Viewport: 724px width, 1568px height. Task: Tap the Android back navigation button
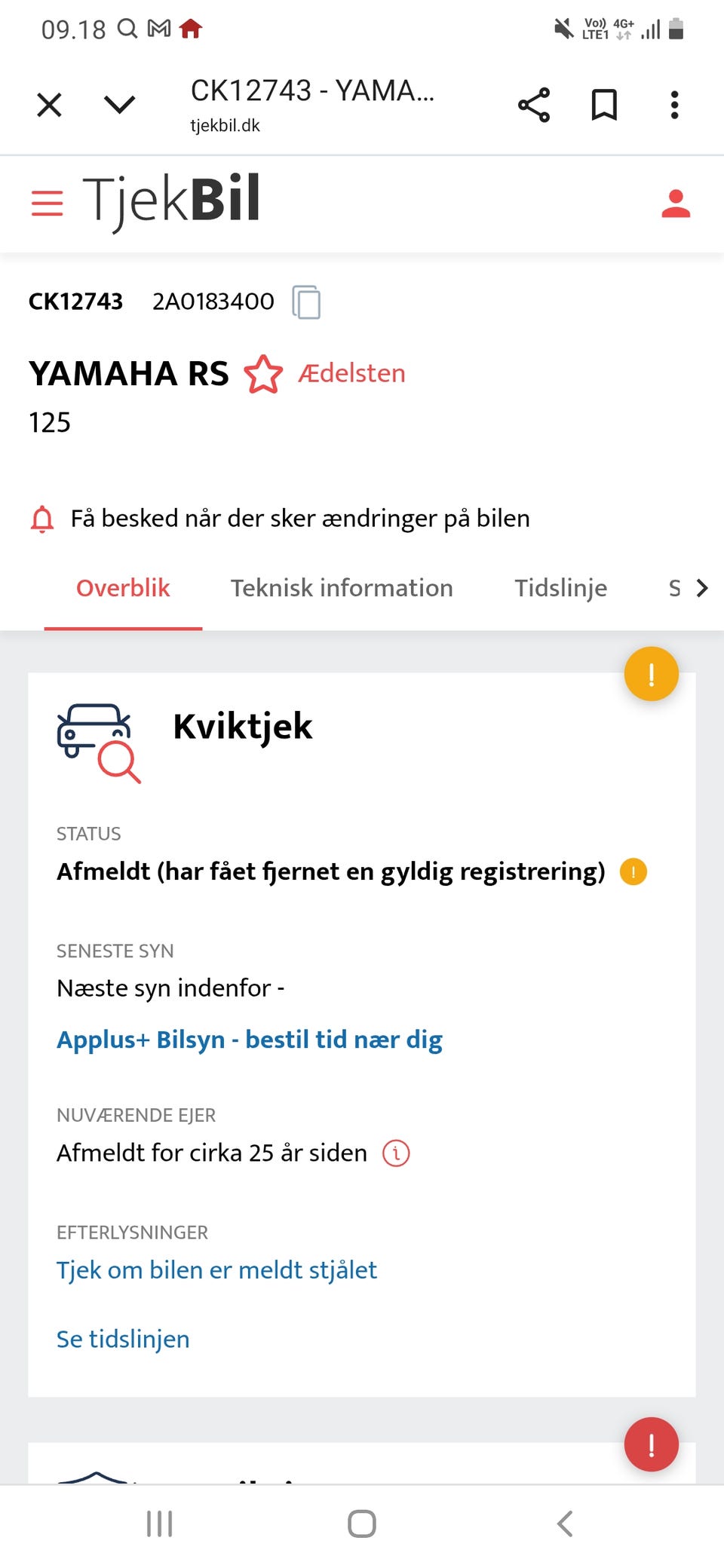(564, 1523)
